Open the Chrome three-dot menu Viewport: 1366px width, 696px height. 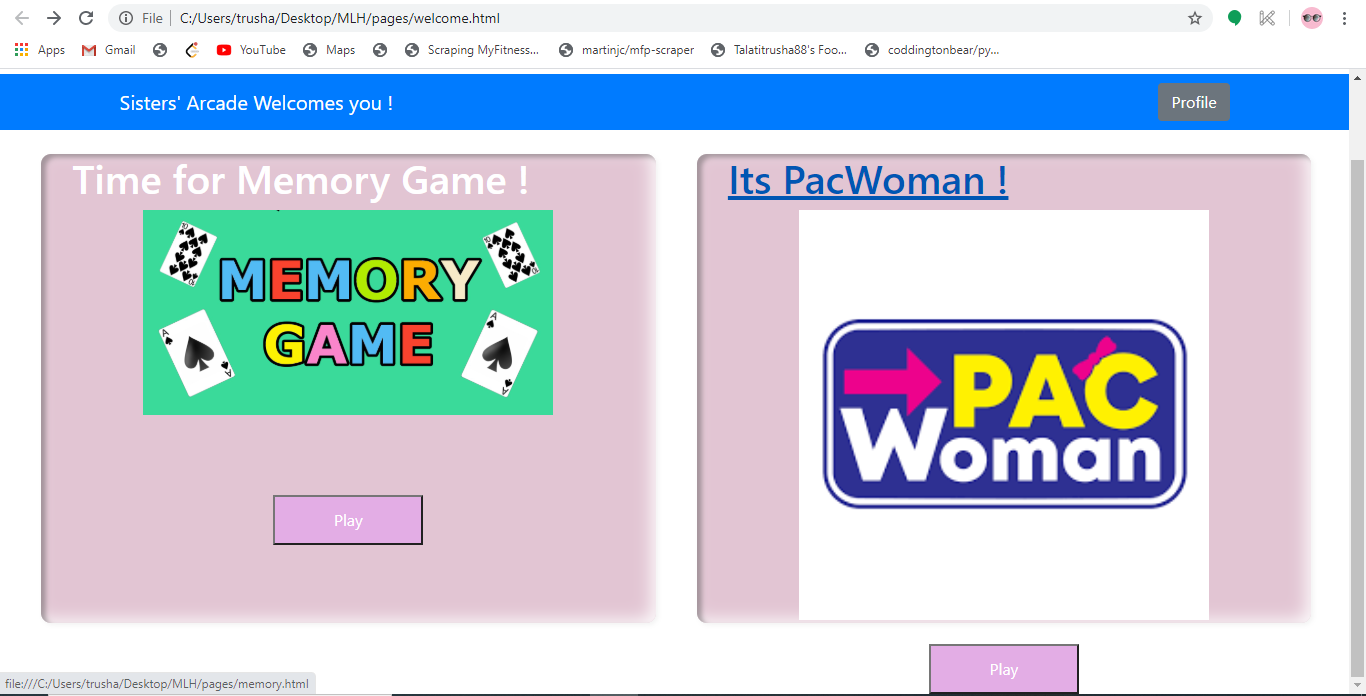click(x=1344, y=18)
